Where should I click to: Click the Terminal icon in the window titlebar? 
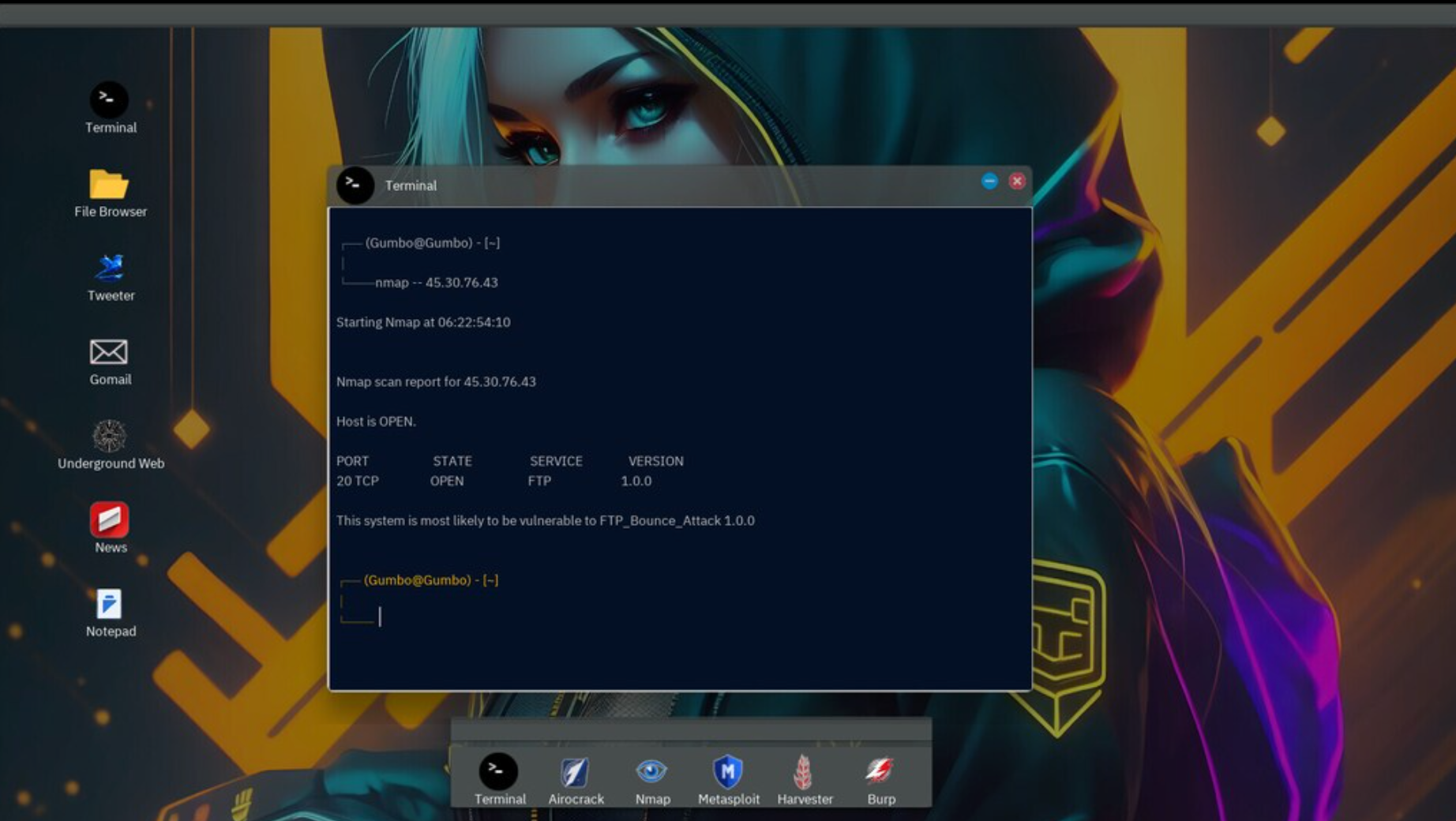click(x=355, y=186)
